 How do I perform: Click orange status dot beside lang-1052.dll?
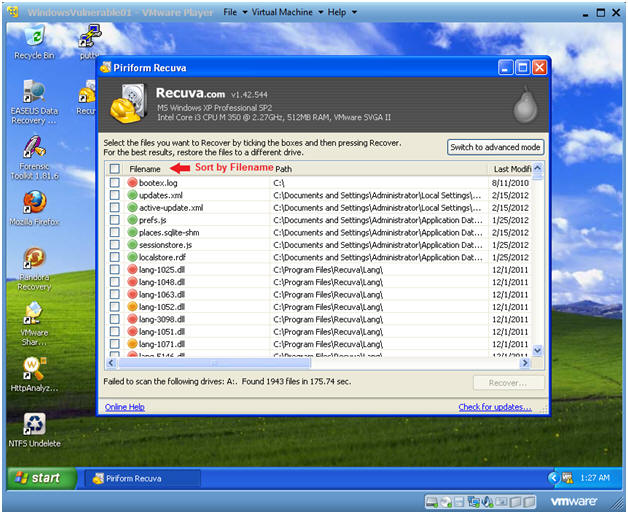pyautogui.click(x=132, y=307)
